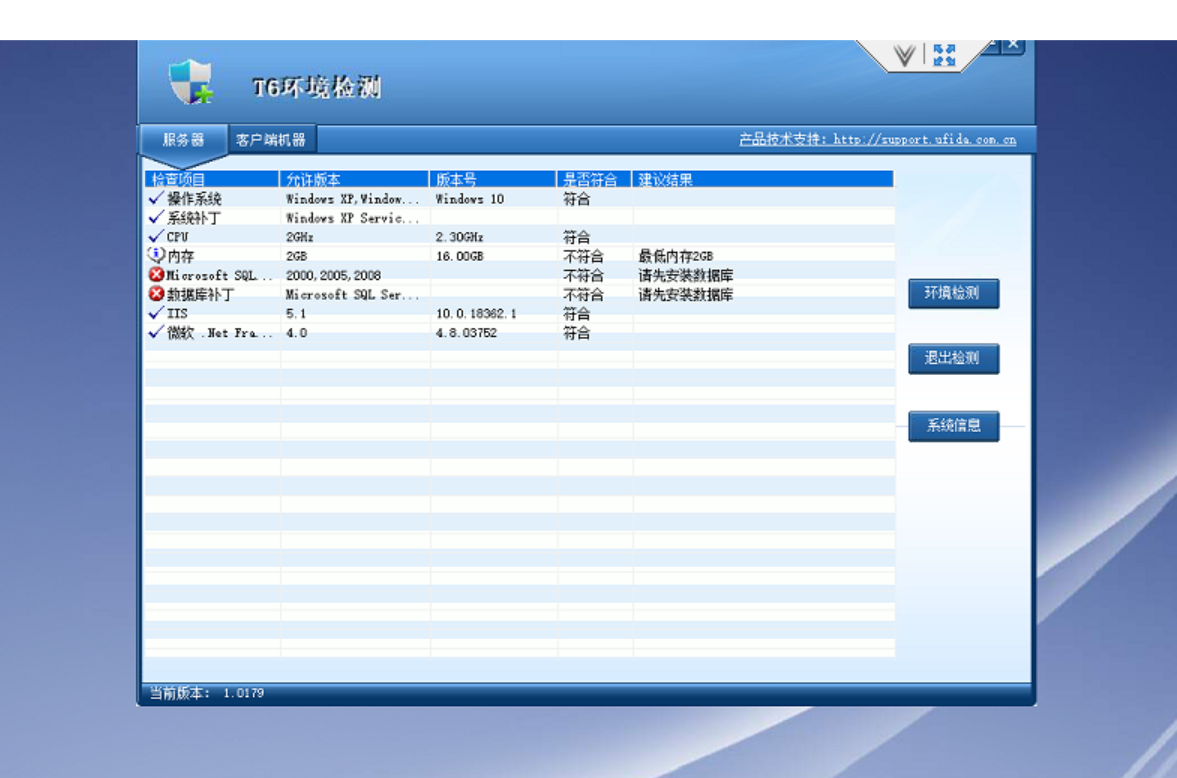Screen dimensions: 1177x778
Task: Click the checkmark icon of 微软 .Net Fra row
Action: pos(156,332)
